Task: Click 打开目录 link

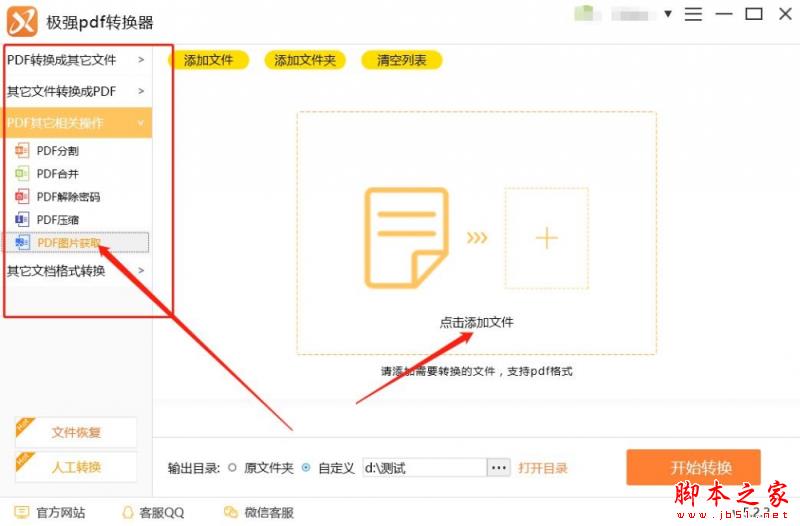Action: pyautogui.click(x=543, y=468)
